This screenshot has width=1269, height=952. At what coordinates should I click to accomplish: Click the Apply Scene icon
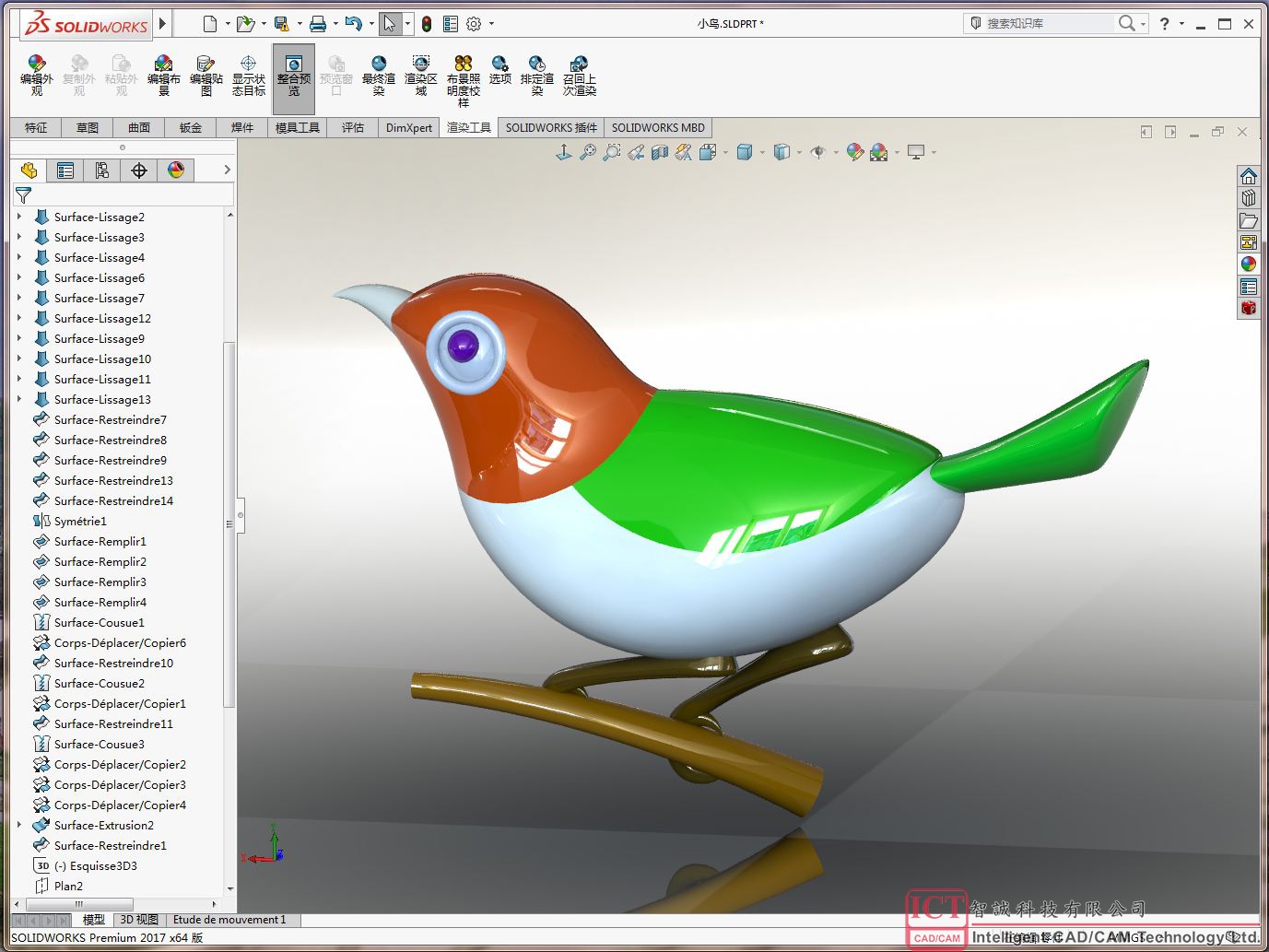(x=878, y=152)
